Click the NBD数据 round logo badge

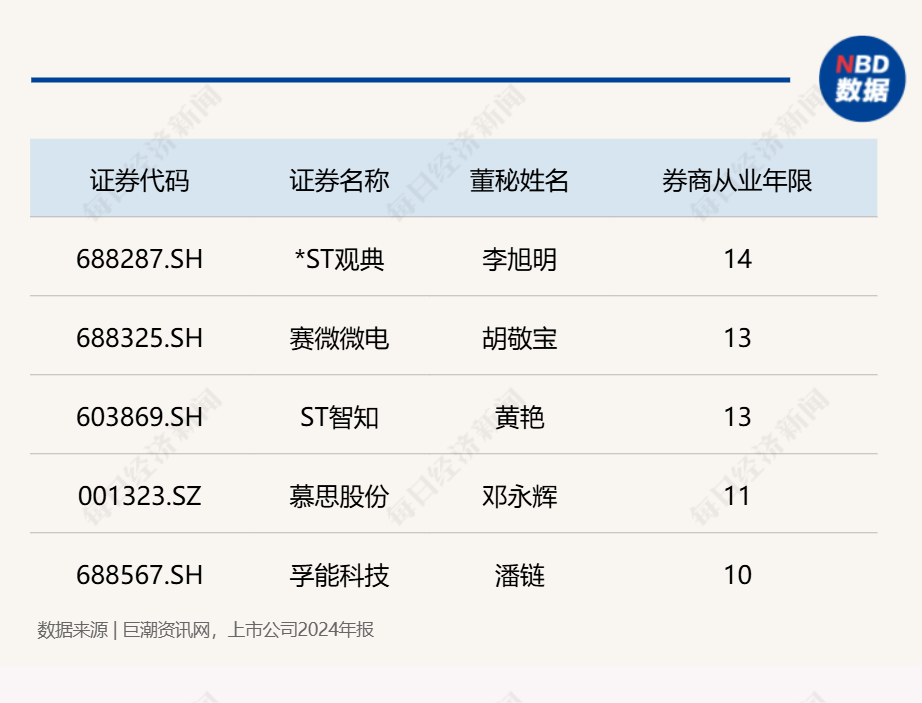pyautogui.click(x=862, y=79)
